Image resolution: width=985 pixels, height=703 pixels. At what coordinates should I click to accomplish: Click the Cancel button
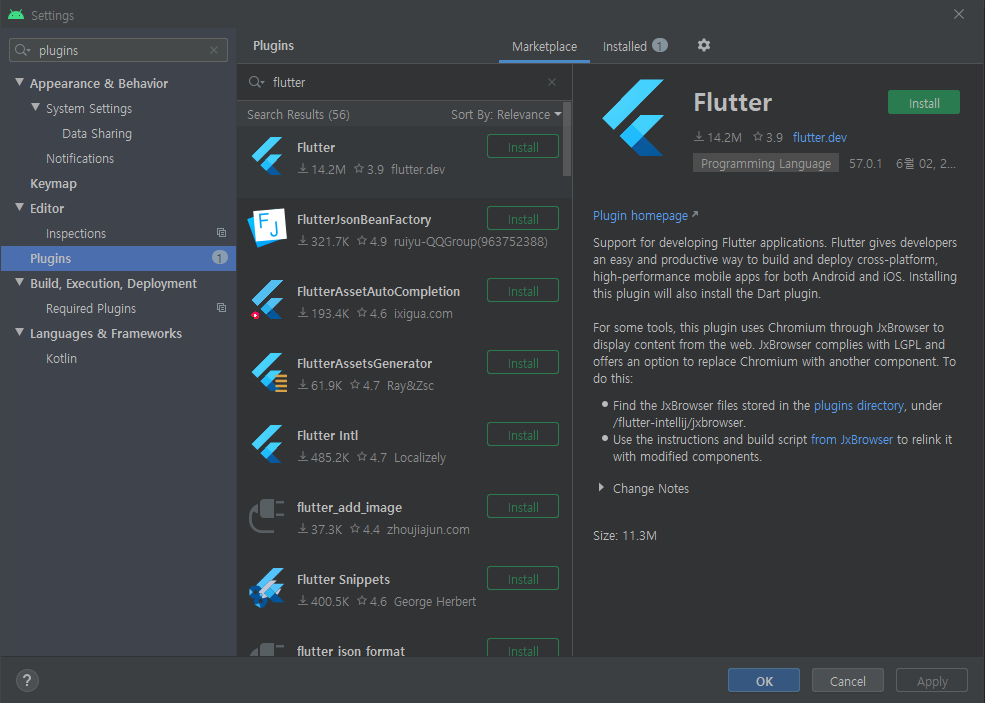[847, 681]
